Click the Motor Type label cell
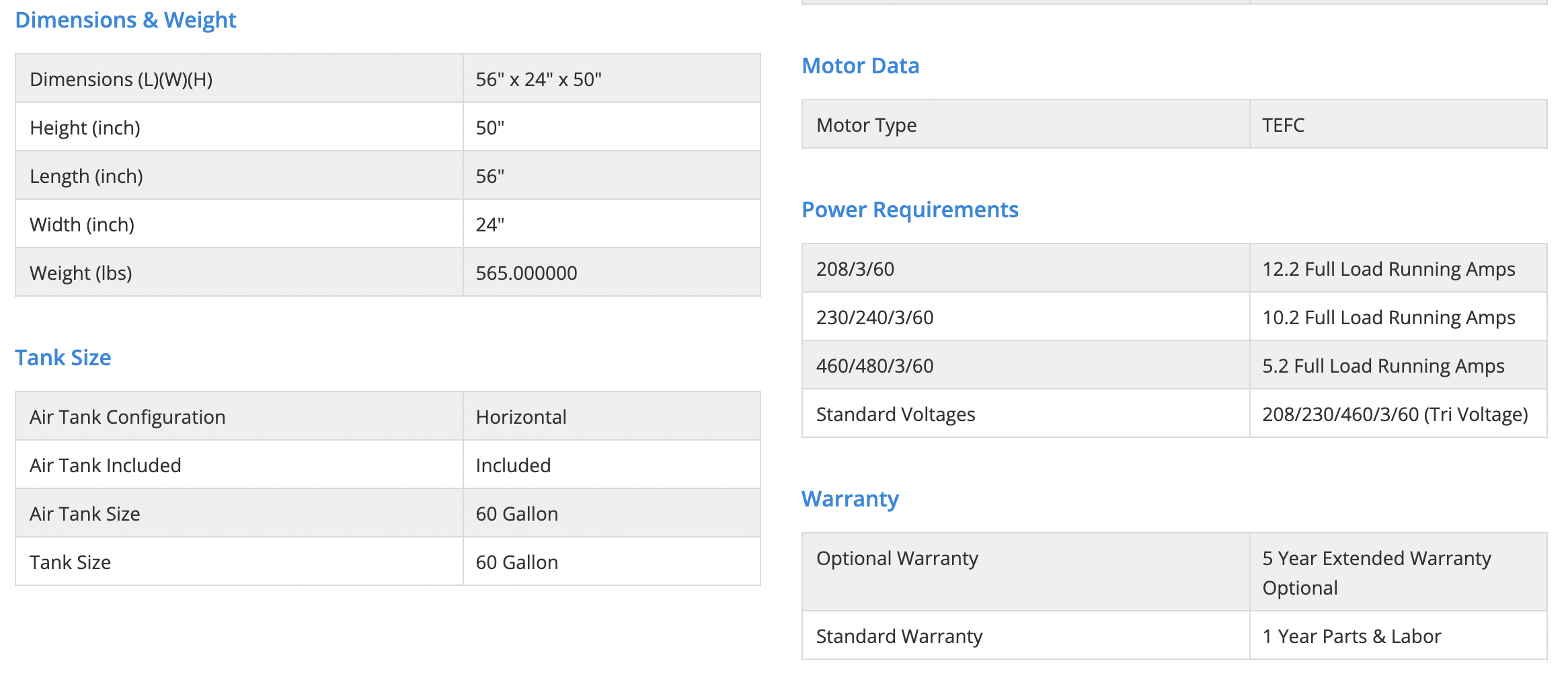The width and height of the screenshot is (1568, 674). pyautogui.click(x=866, y=125)
